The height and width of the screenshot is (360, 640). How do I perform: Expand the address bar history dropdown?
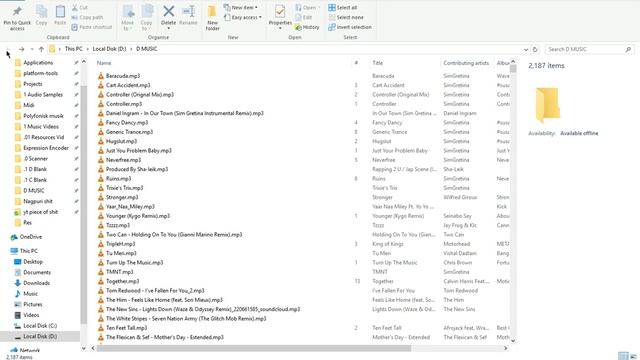pyautogui.click(x=526, y=49)
